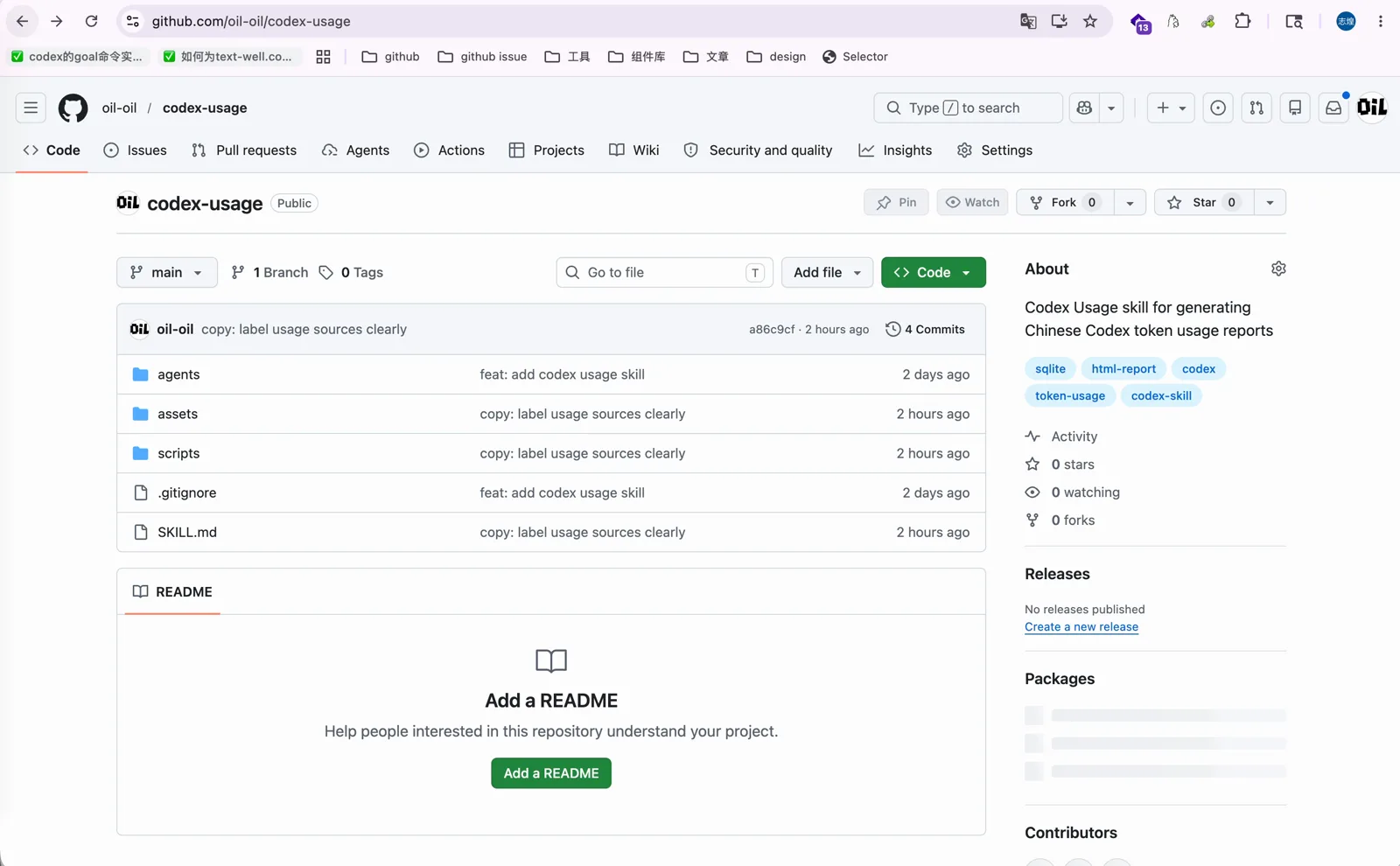Viewport: 1400px width, 866px height.
Task: Click the Go to file search field
Action: click(x=664, y=272)
